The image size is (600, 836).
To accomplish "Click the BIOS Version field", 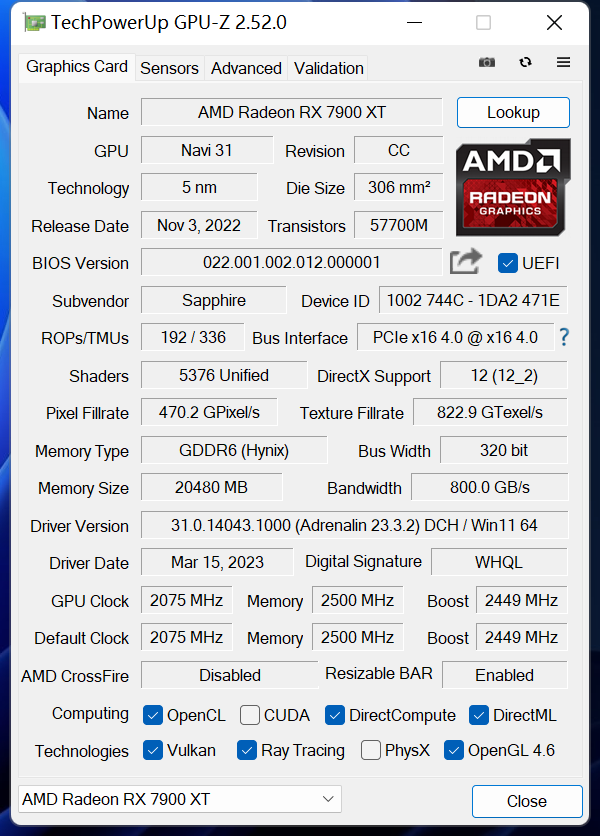I will point(291,263).
